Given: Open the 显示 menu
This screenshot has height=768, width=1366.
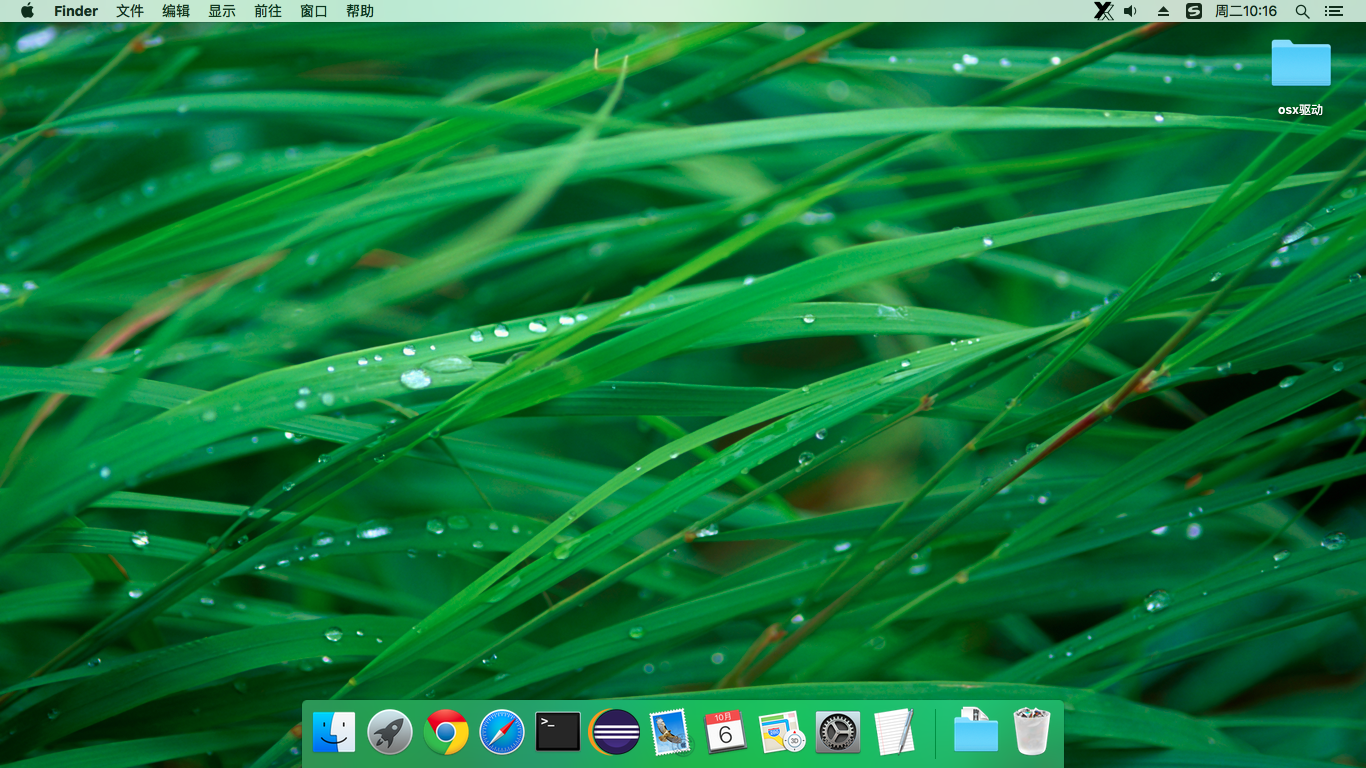Looking at the screenshot, I should pyautogui.click(x=222, y=11).
